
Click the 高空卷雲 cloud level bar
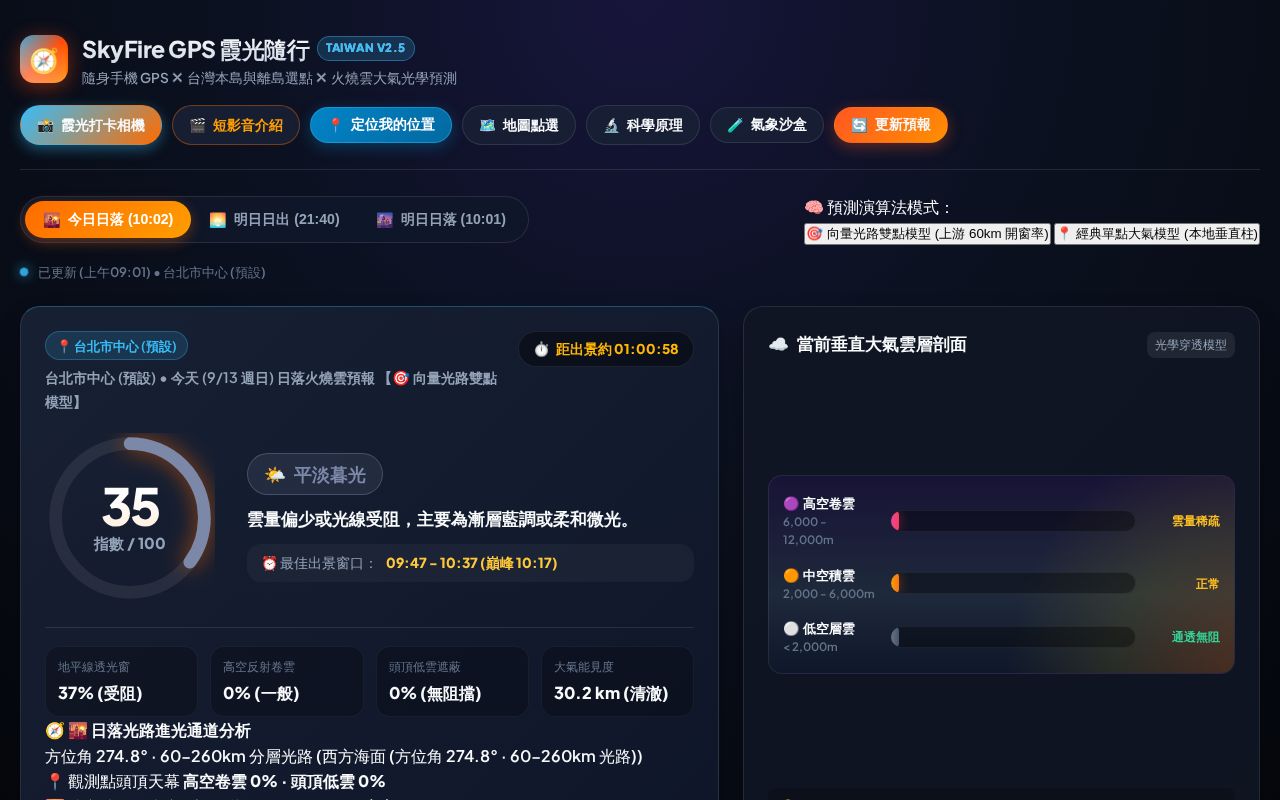[x=1013, y=521]
